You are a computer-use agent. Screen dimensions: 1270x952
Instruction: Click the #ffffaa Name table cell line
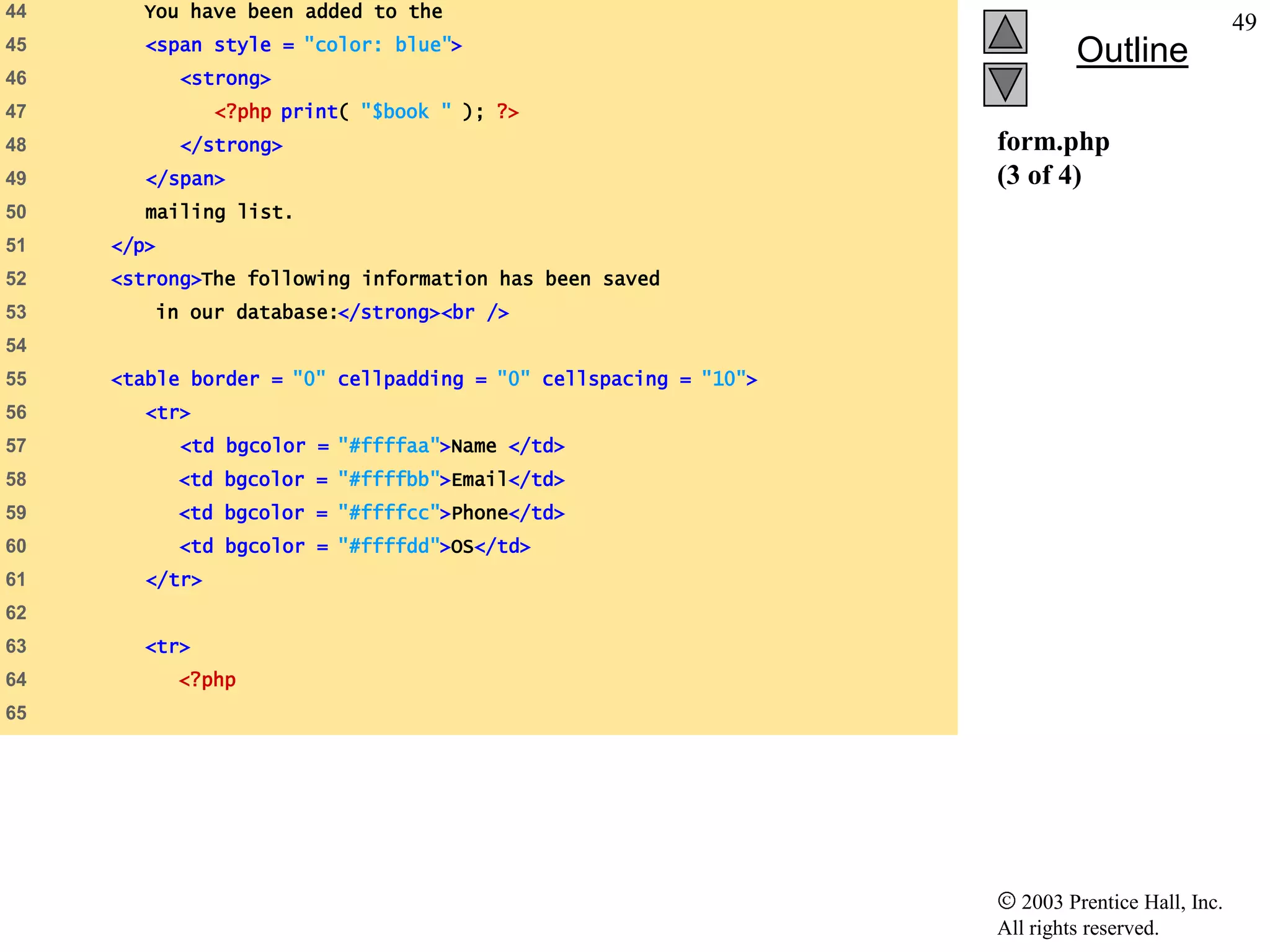(x=372, y=446)
